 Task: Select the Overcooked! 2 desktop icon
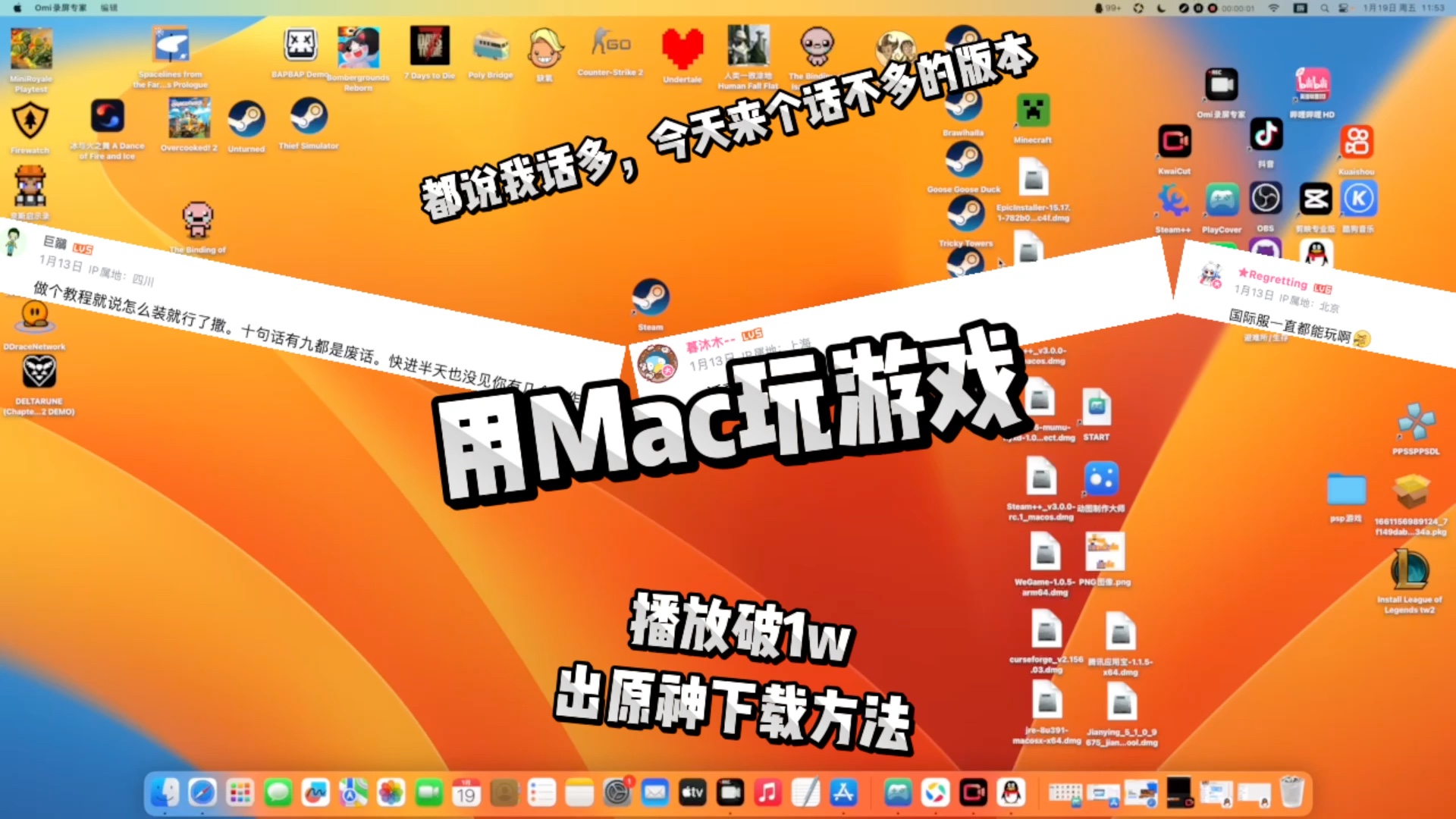point(189,118)
